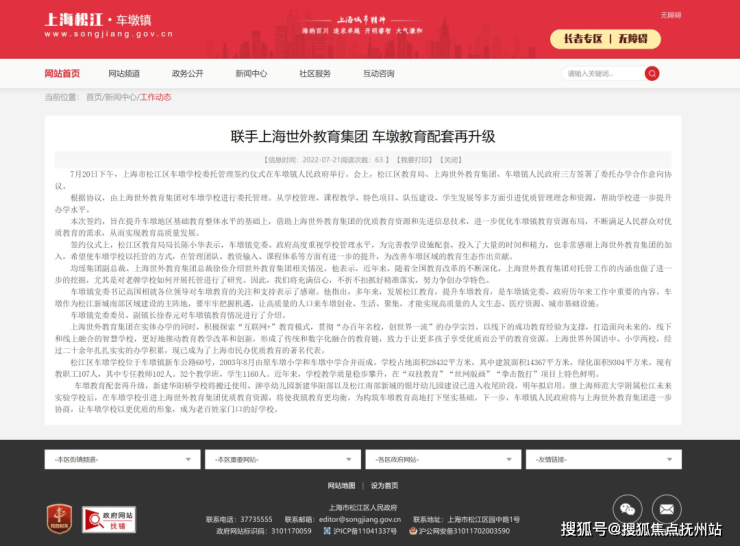Image resolution: width=740 pixels, height=546 pixels.
Task: Click the 政府网站找错 badge
Action: 109,520
